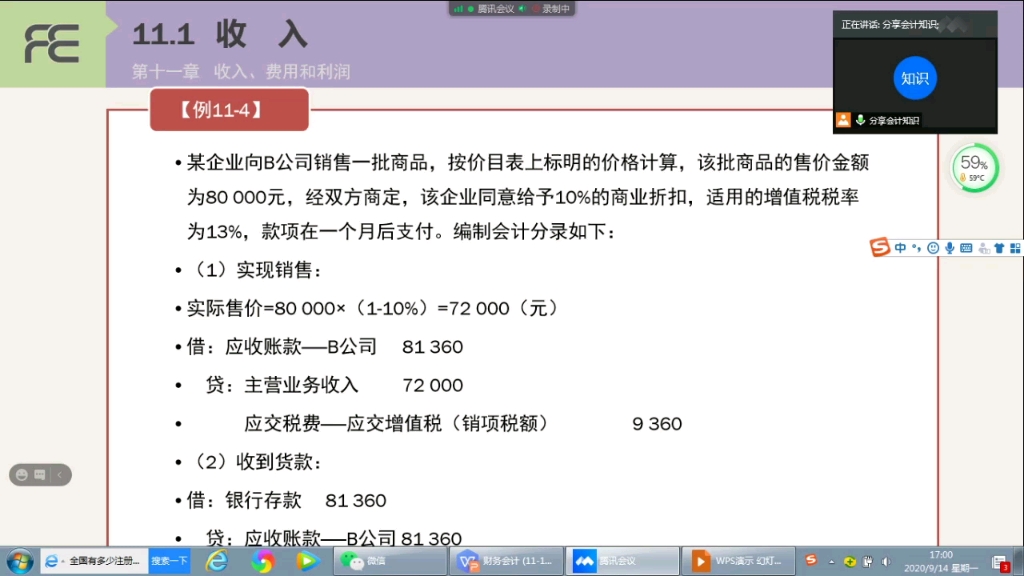Open the emoji picker on the Sogou input bar
Screen dimensions: 1024x576
932,248
